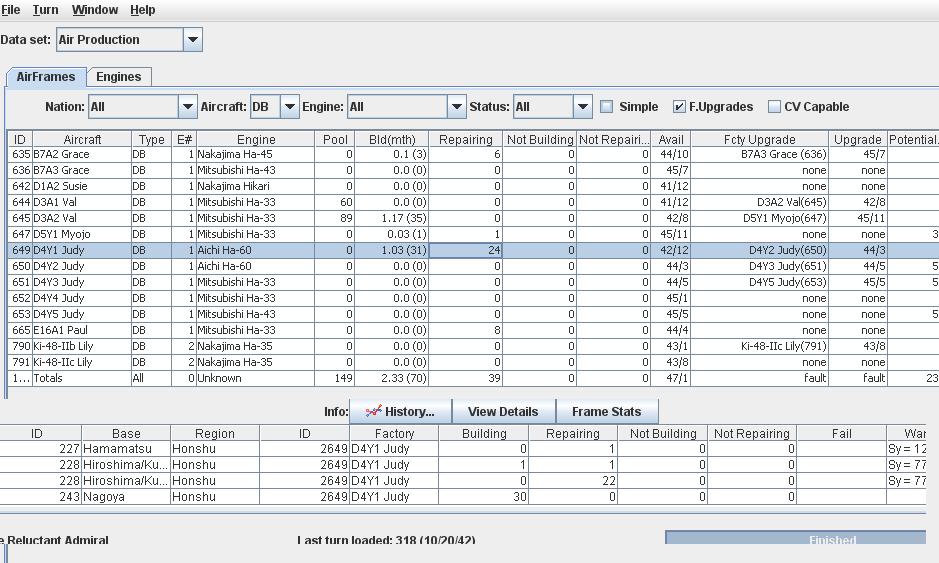Sort by Avail column header

click(671, 139)
